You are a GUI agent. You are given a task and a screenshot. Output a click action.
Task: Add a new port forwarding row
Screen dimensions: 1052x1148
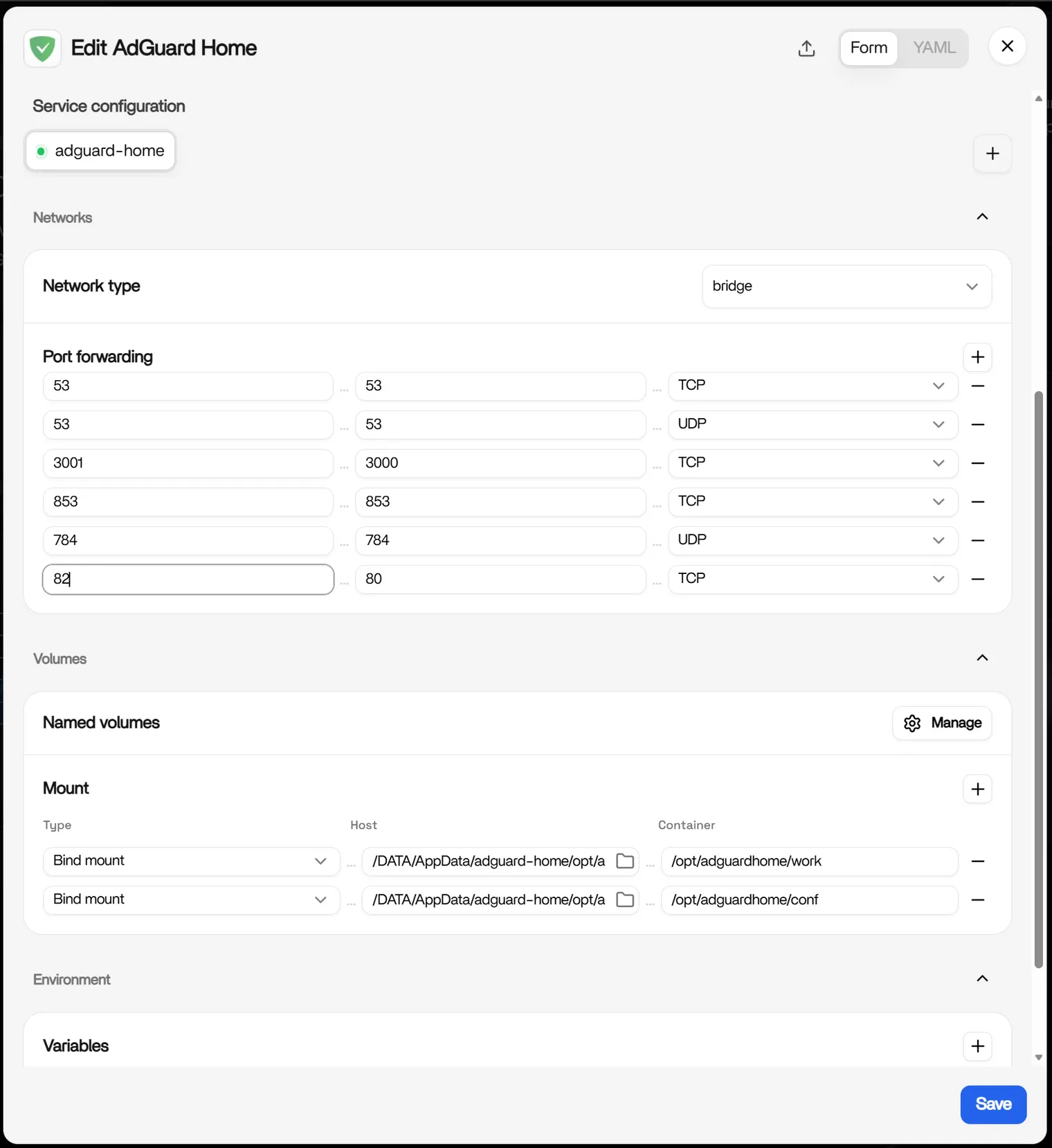[x=977, y=357]
